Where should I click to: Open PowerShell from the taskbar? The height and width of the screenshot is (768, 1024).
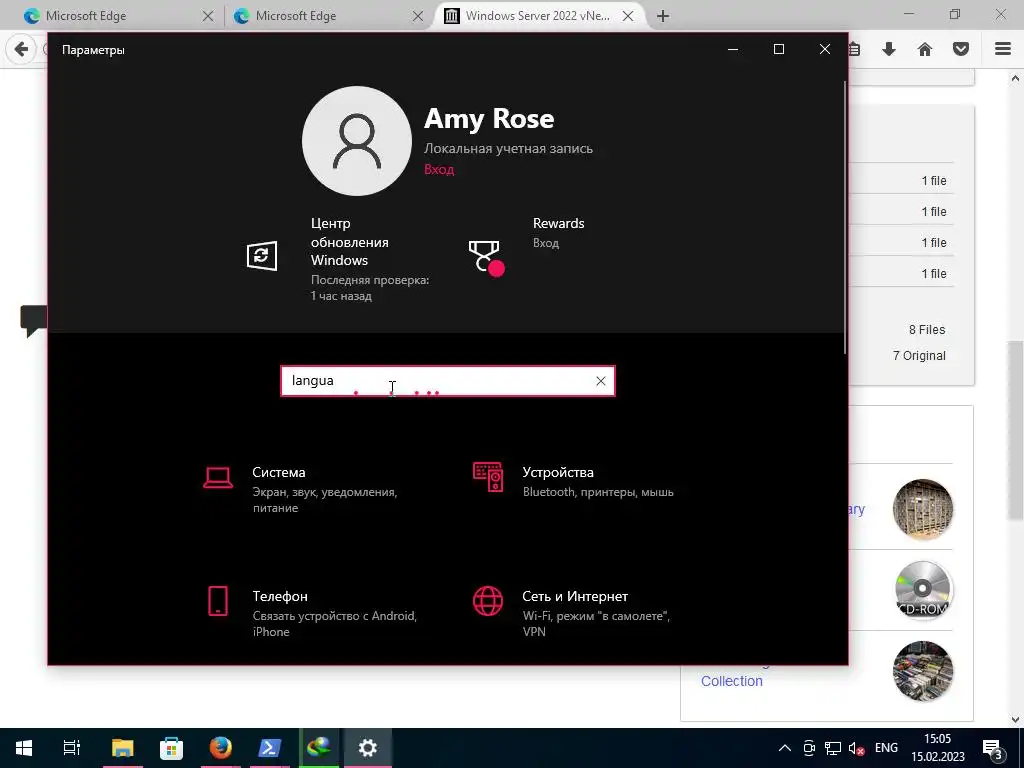tap(269, 748)
